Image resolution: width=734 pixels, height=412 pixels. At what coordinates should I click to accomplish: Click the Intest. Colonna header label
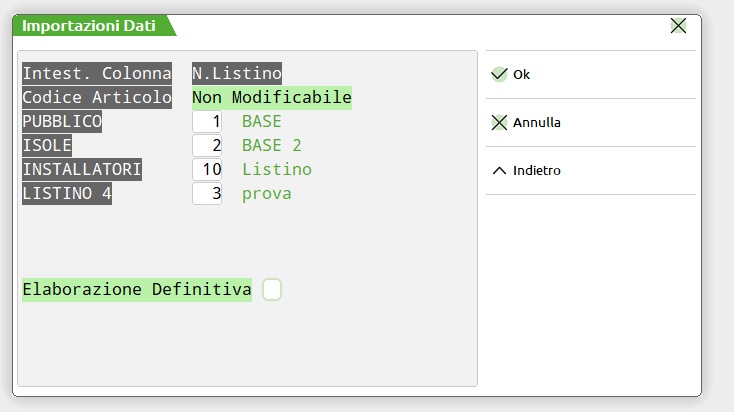coord(97,73)
